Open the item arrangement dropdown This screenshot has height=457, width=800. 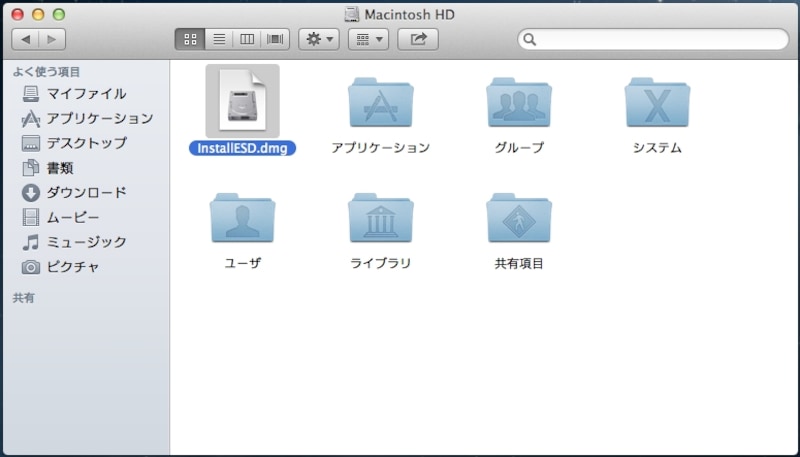(x=368, y=39)
